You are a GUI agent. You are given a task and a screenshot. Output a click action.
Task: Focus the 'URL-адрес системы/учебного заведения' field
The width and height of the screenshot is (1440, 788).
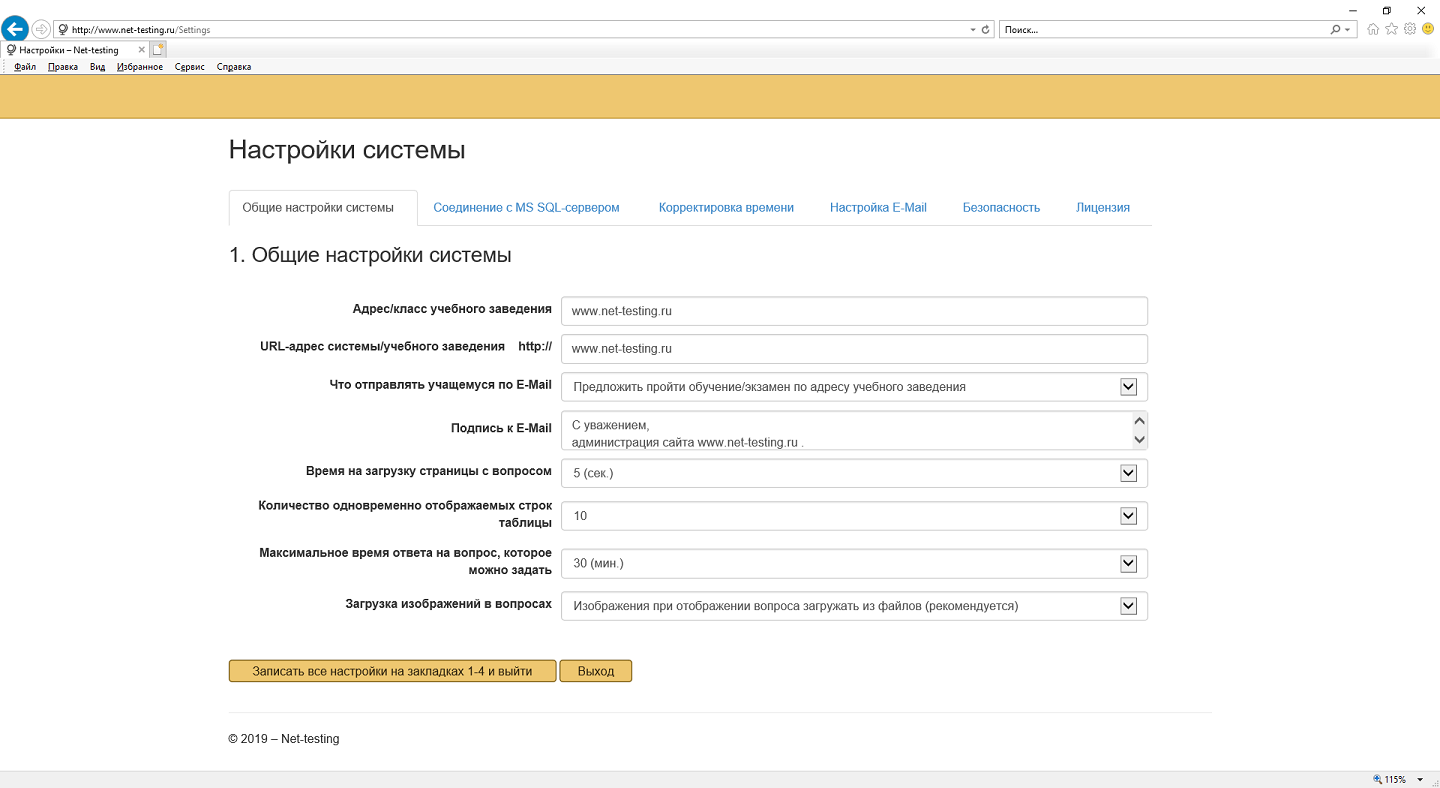pos(854,349)
